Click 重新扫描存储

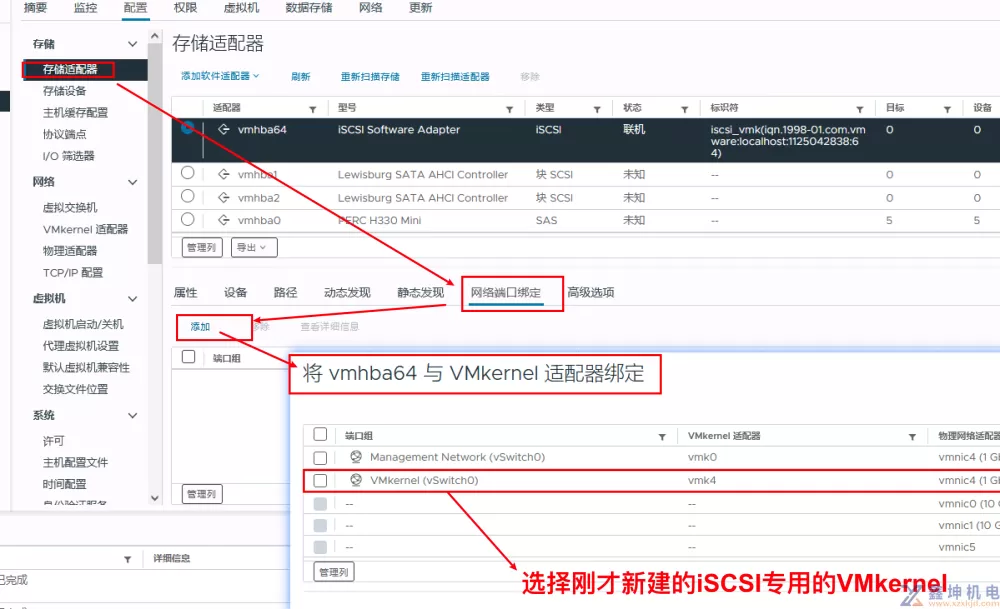tap(370, 77)
